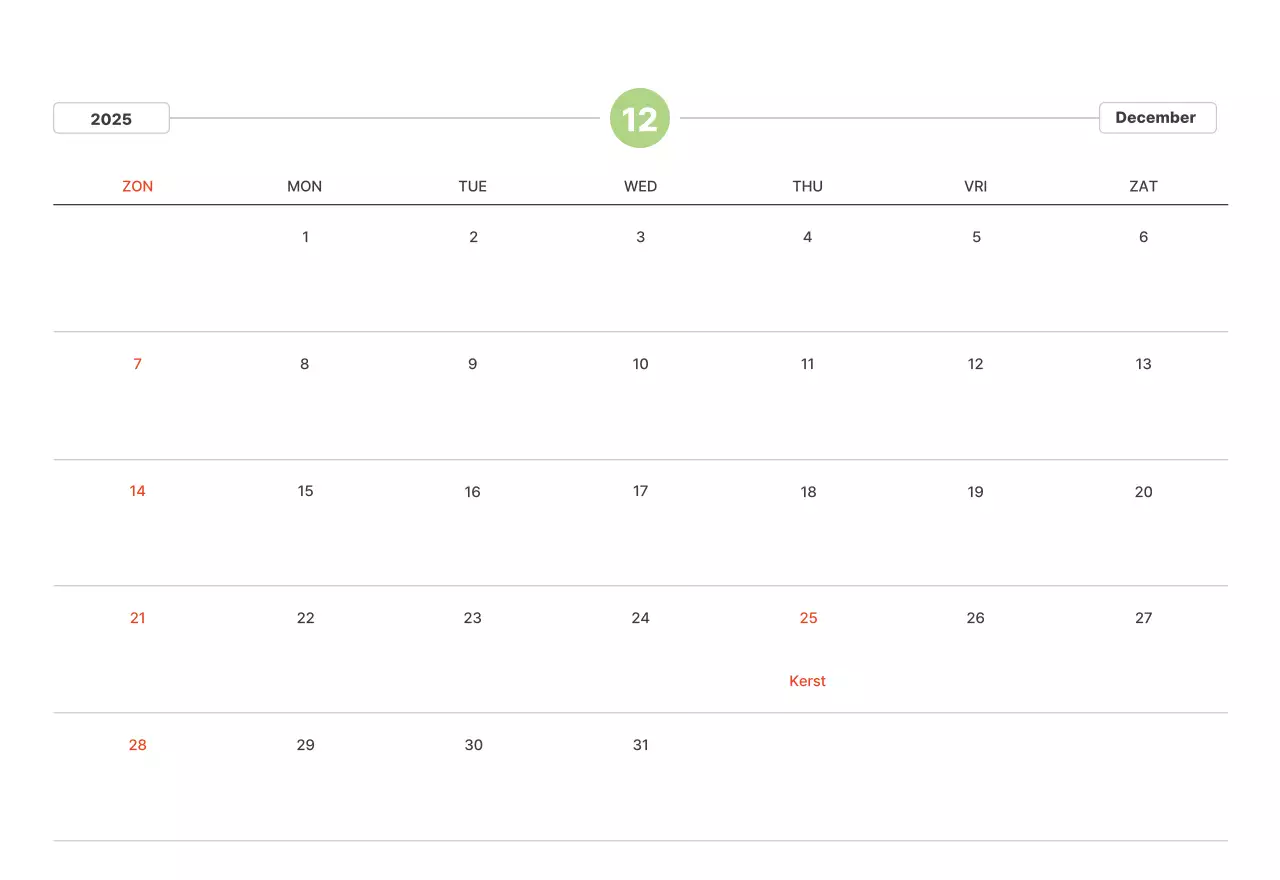Select Sunday December 7 in red
Viewport: 1280px width, 880px height.
(x=138, y=364)
